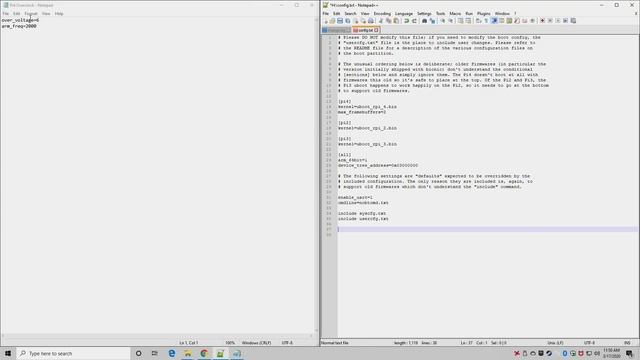Open the Language menu in Notepad++
Image resolution: width=640 pixels, height=360 pixels.
[x=404, y=13]
